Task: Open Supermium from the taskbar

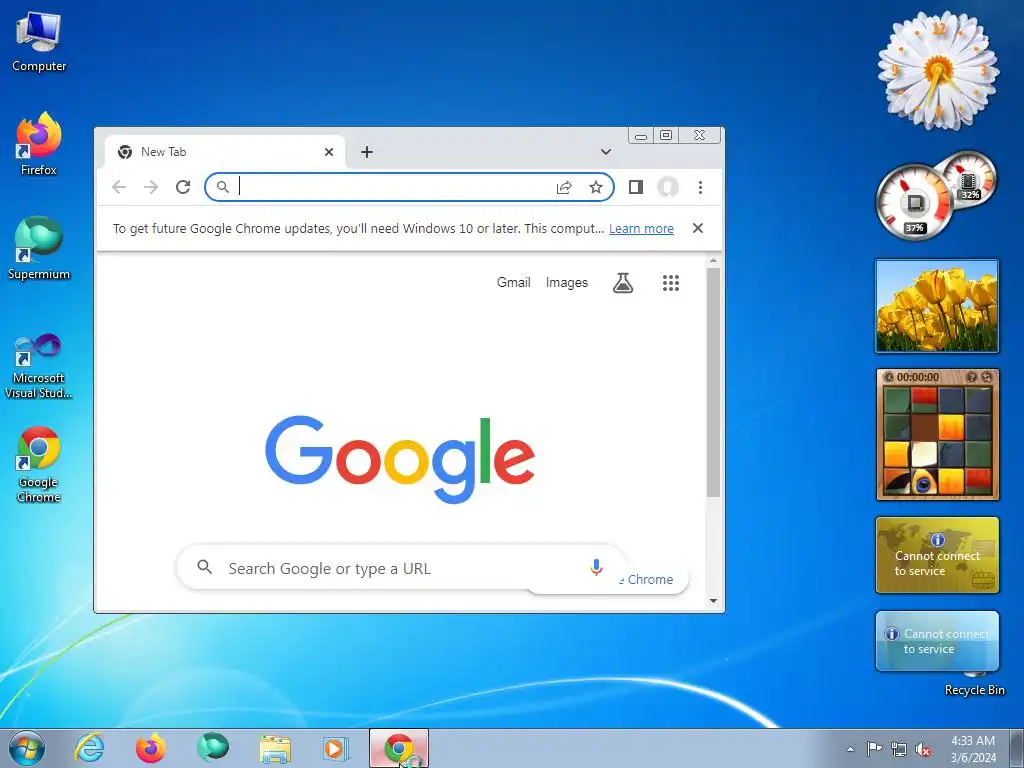Action: coord(212,748)
